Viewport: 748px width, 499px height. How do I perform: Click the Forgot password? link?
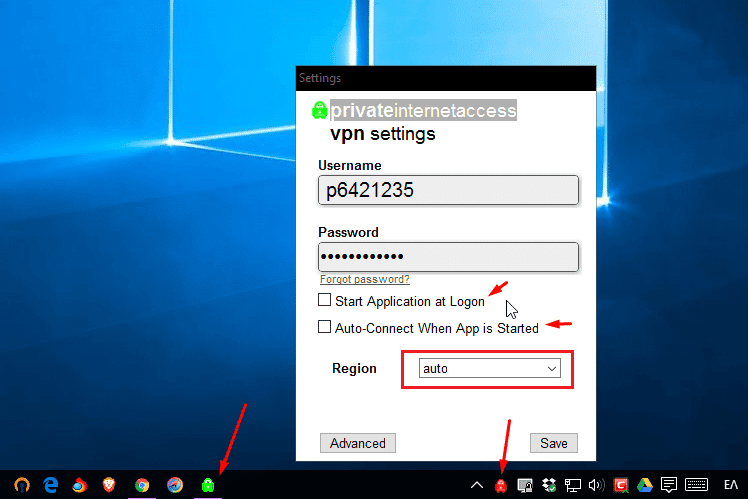pos(364,279)
